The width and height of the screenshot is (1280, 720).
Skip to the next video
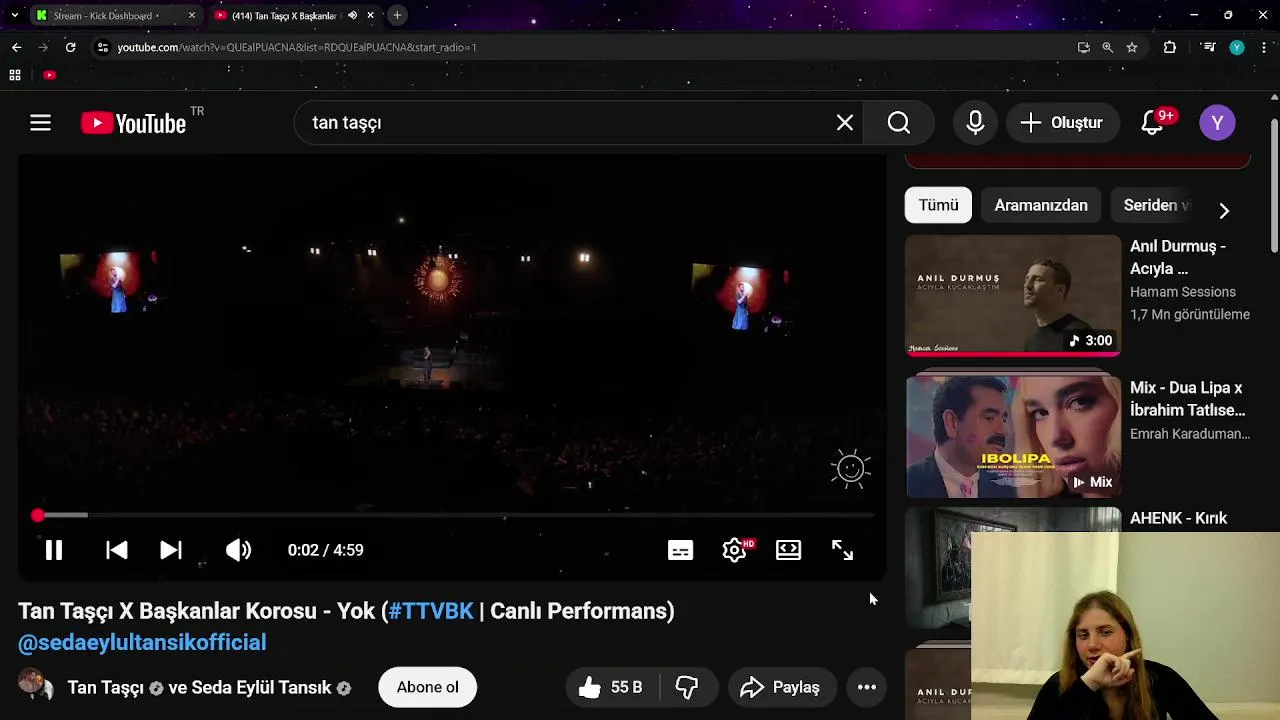click(171, 550)
